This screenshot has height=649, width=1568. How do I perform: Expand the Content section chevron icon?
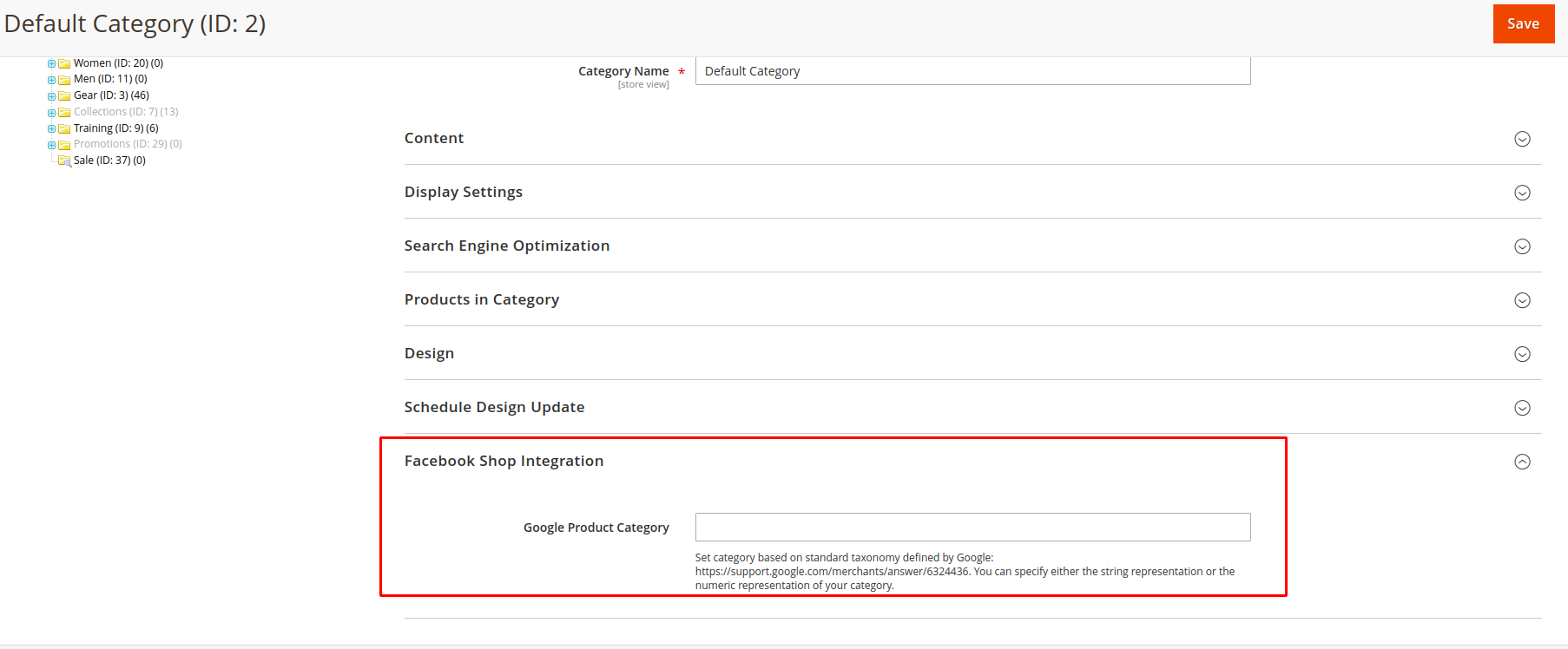(x=1522, y=139)
